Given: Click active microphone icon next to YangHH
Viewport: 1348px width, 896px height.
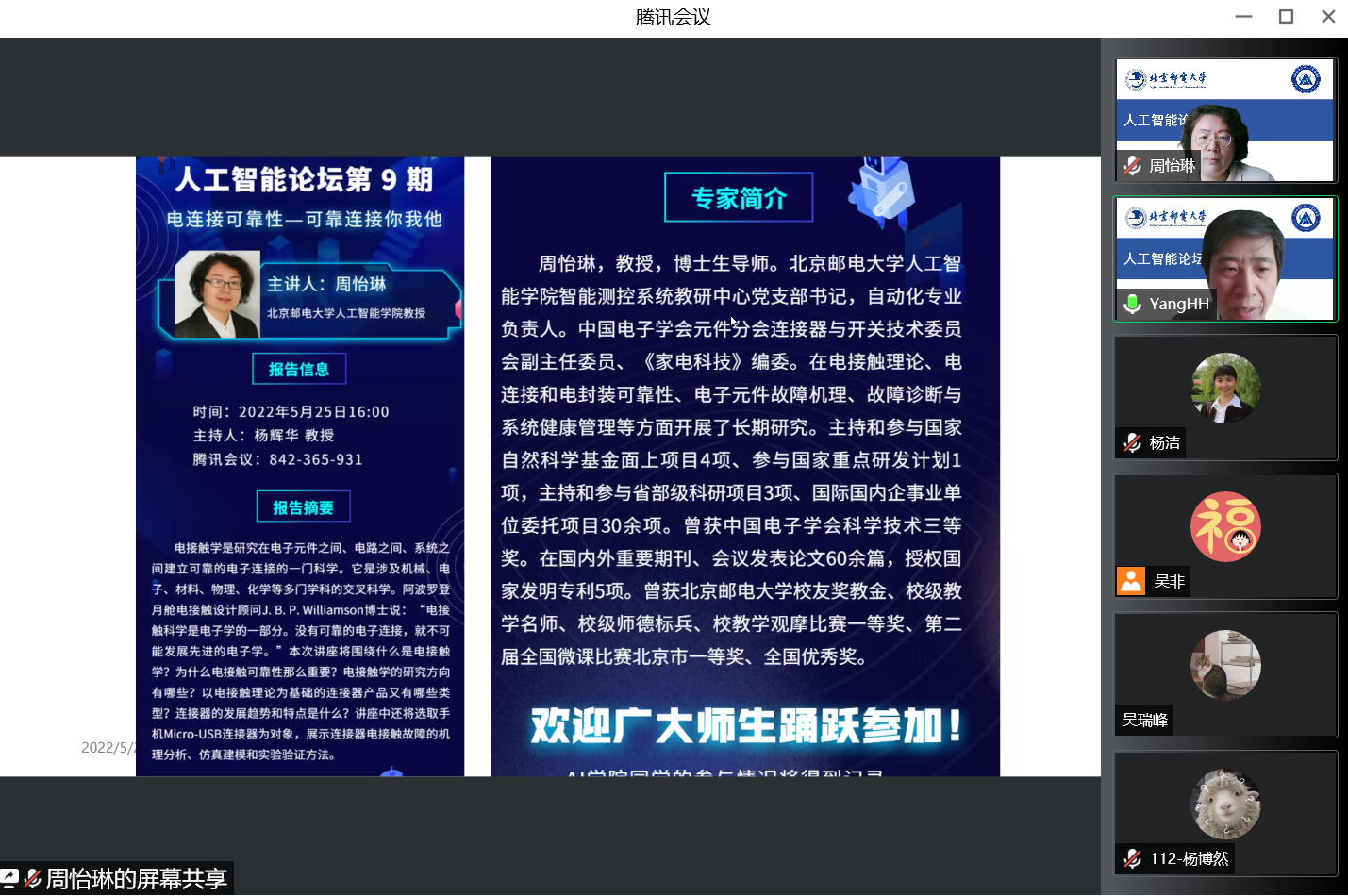Looking at the screenshot, I should coord(1132,304).
